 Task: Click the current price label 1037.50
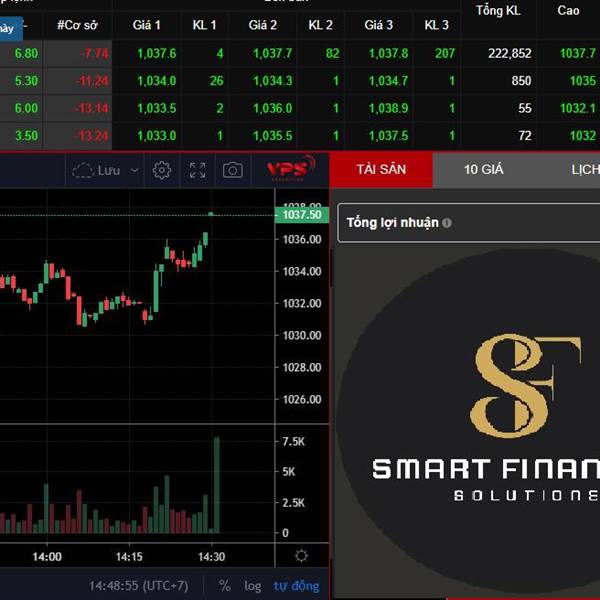(x=302, y=215)
